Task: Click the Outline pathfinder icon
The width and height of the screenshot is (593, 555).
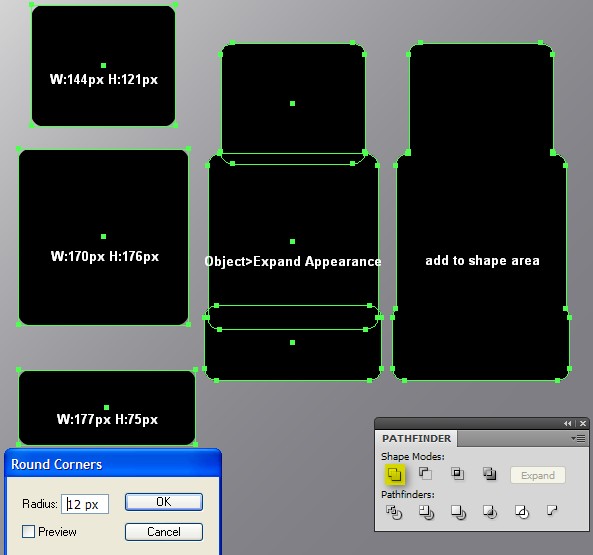Action: point(522,512)
